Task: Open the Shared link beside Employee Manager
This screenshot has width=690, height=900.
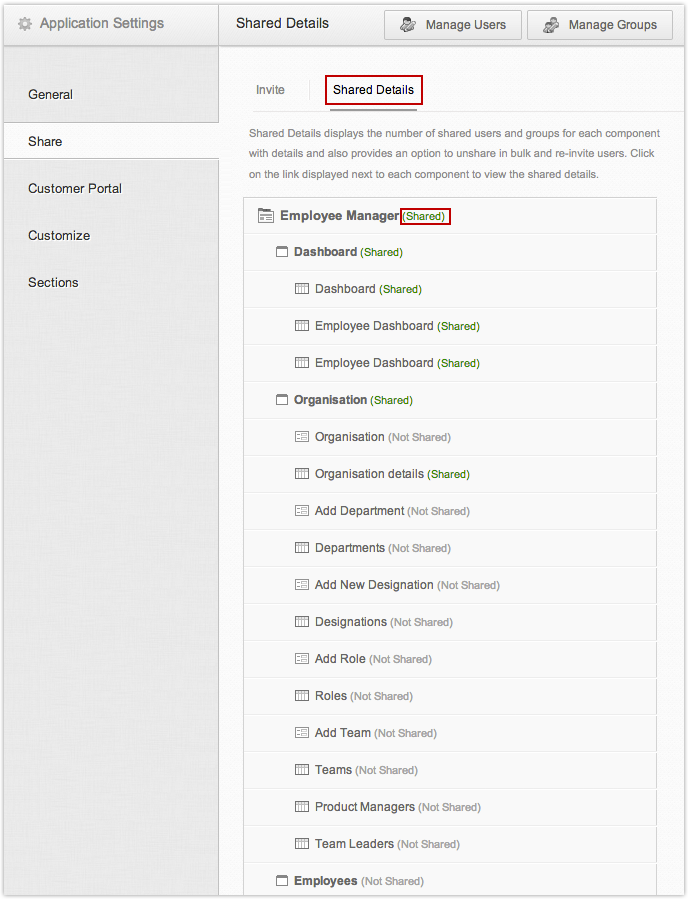Action: 425,217
